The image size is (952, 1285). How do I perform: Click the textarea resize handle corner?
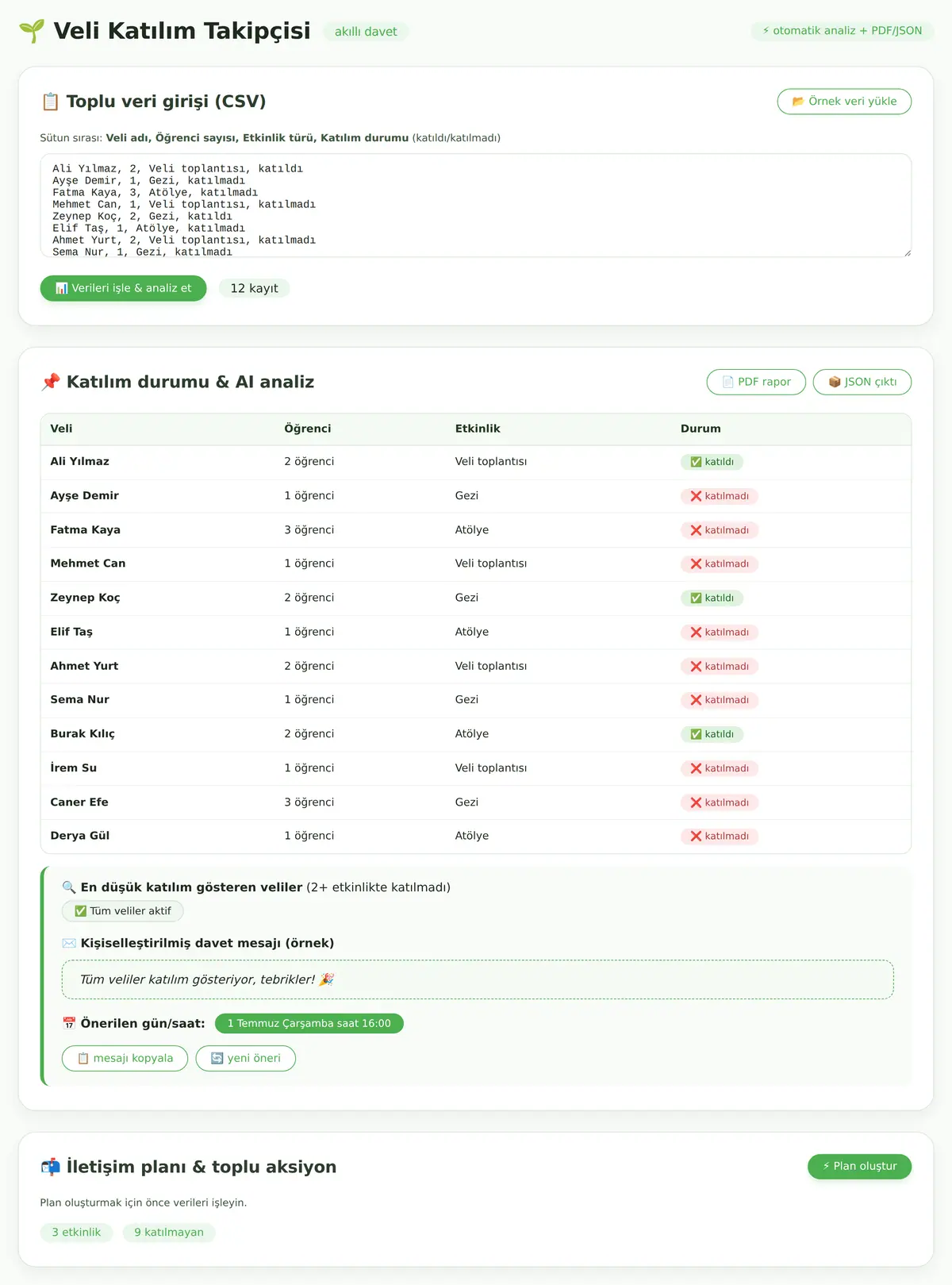907,252
